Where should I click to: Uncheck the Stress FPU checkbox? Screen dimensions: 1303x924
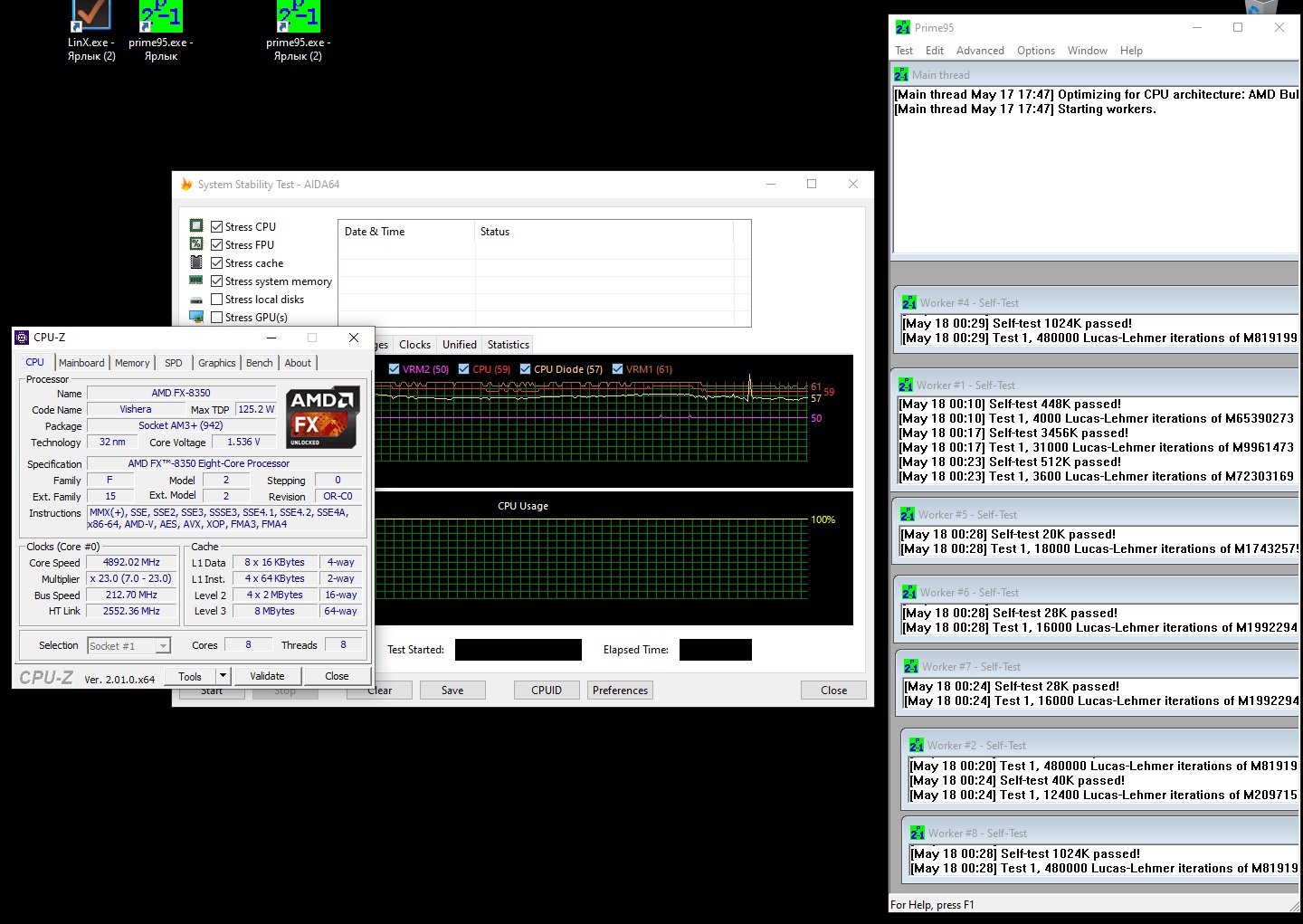click(x=217, y=244)
